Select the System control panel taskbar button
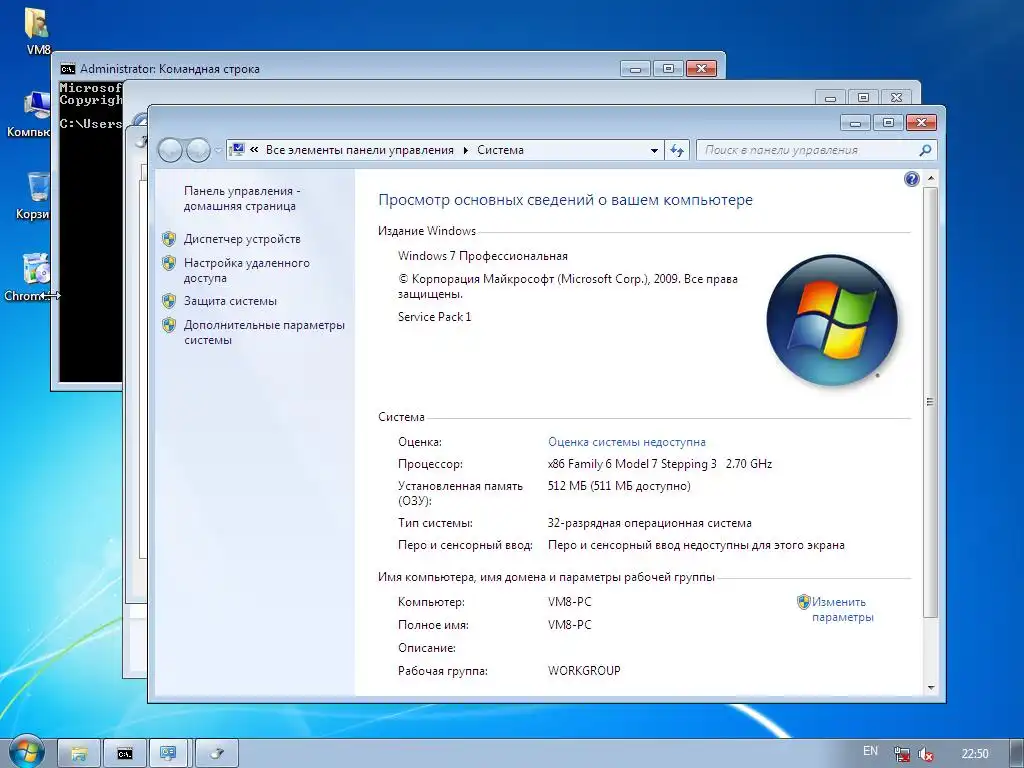The height and width of the screenshot is (768, 1024). (168, 754)
